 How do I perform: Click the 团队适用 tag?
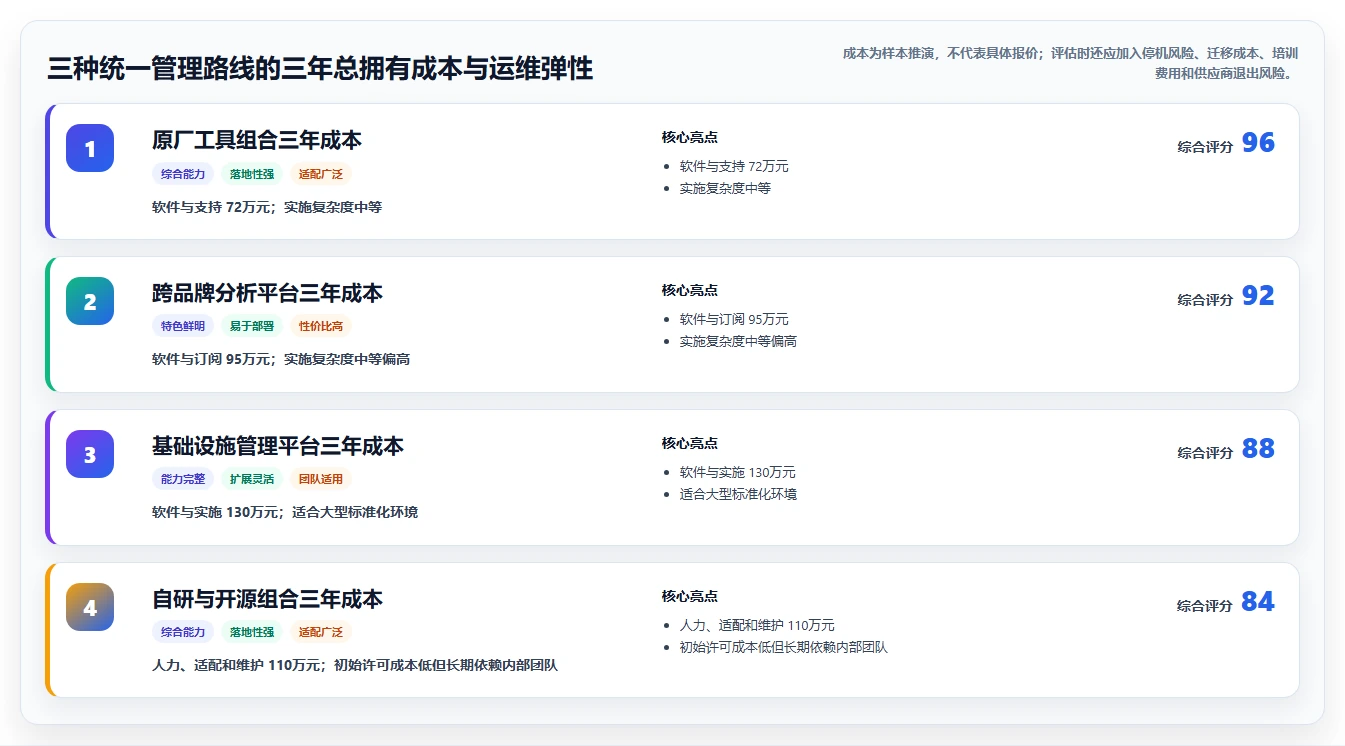click(321, 479)
